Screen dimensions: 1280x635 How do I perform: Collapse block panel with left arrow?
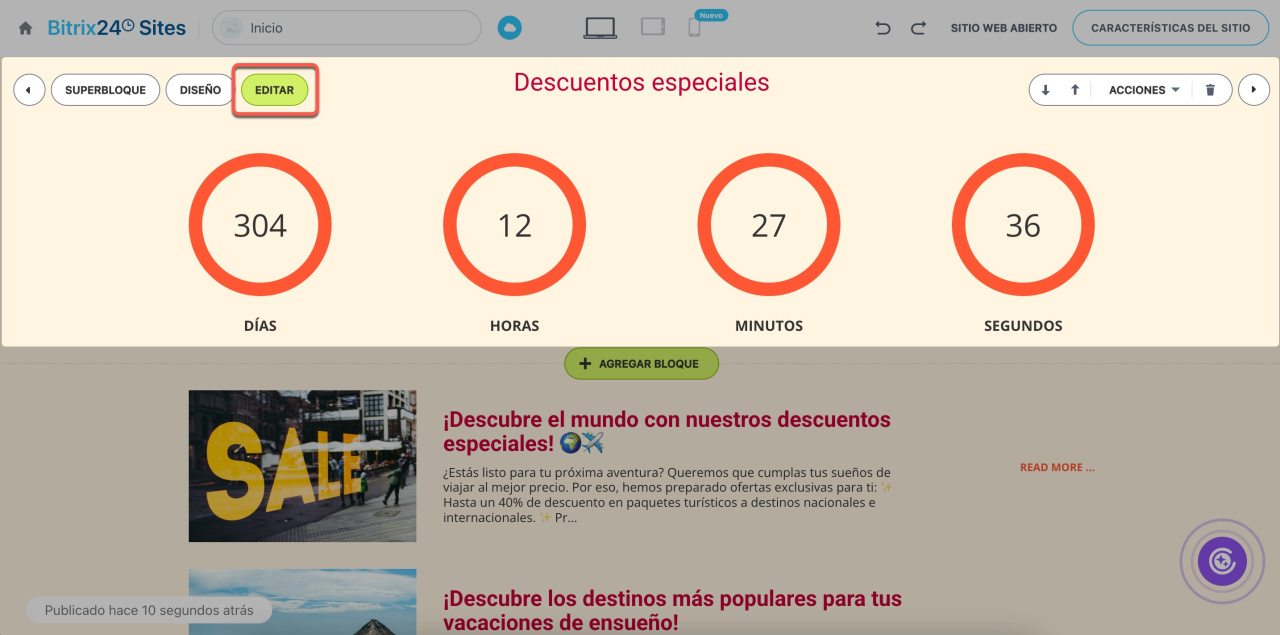click(29, 90)
